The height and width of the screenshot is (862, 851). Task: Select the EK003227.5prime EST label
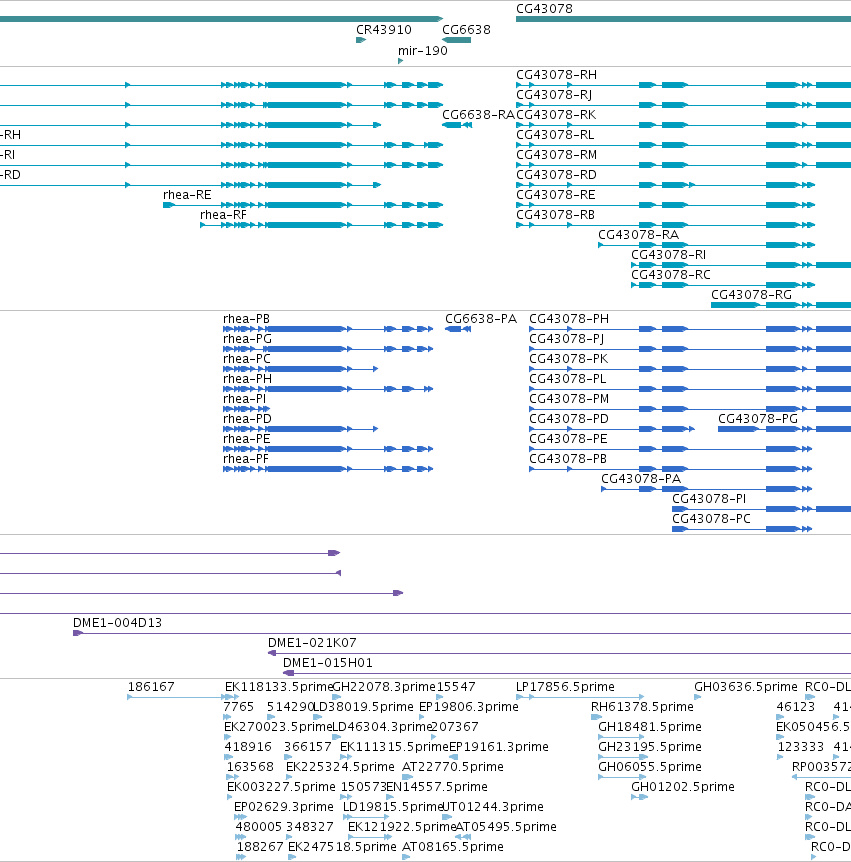[281, 787]
